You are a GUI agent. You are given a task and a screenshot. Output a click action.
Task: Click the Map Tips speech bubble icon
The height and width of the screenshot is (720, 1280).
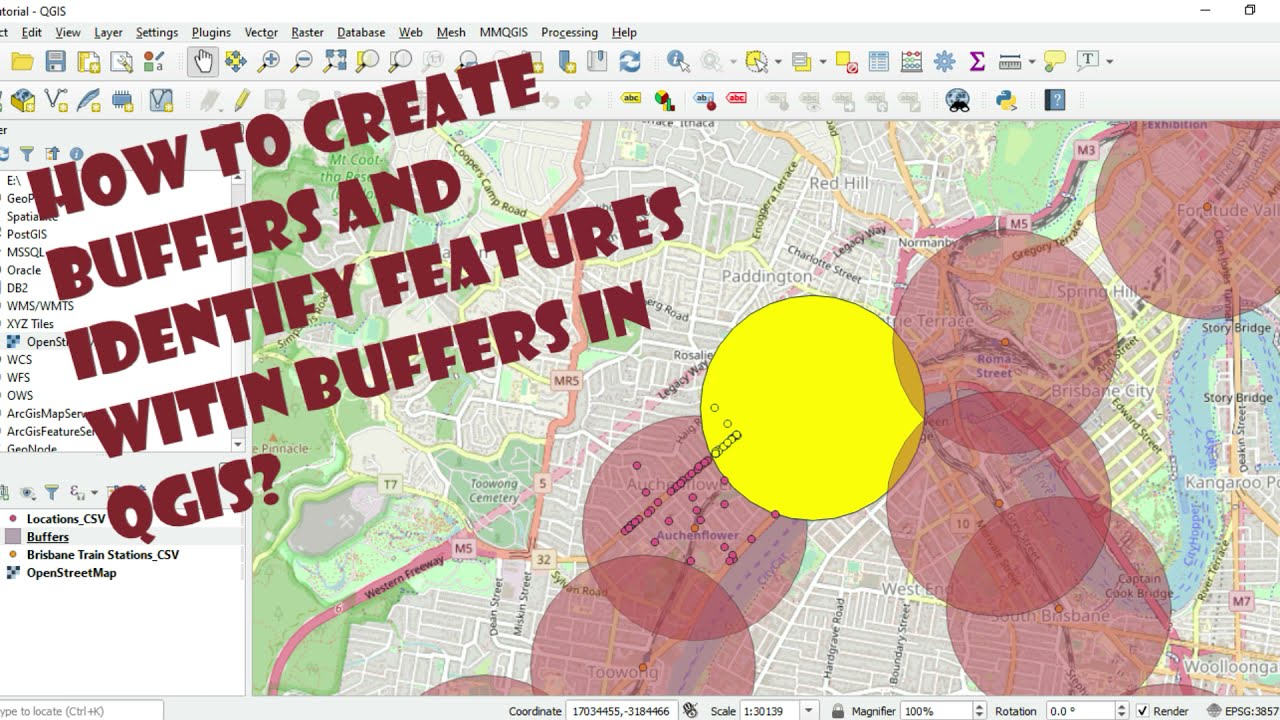click(1054, 62)
